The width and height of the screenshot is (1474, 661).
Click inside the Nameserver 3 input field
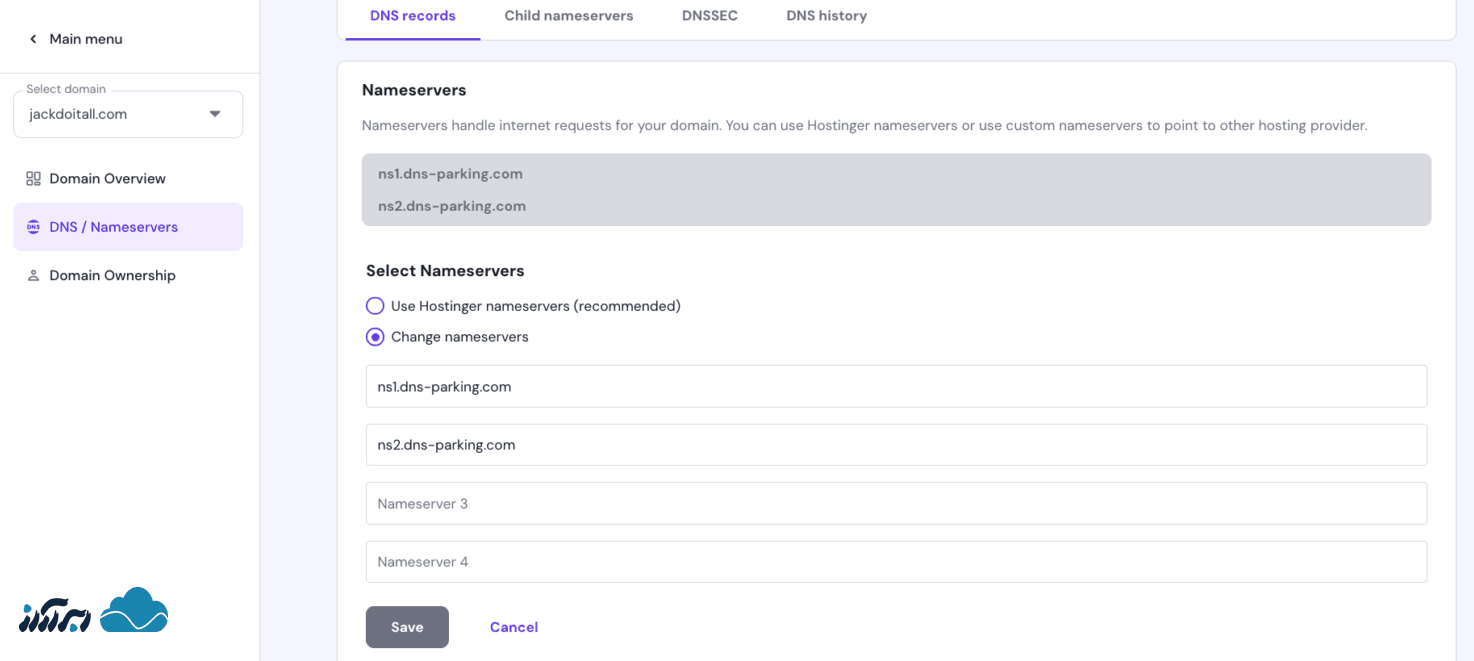coord(896,503)
